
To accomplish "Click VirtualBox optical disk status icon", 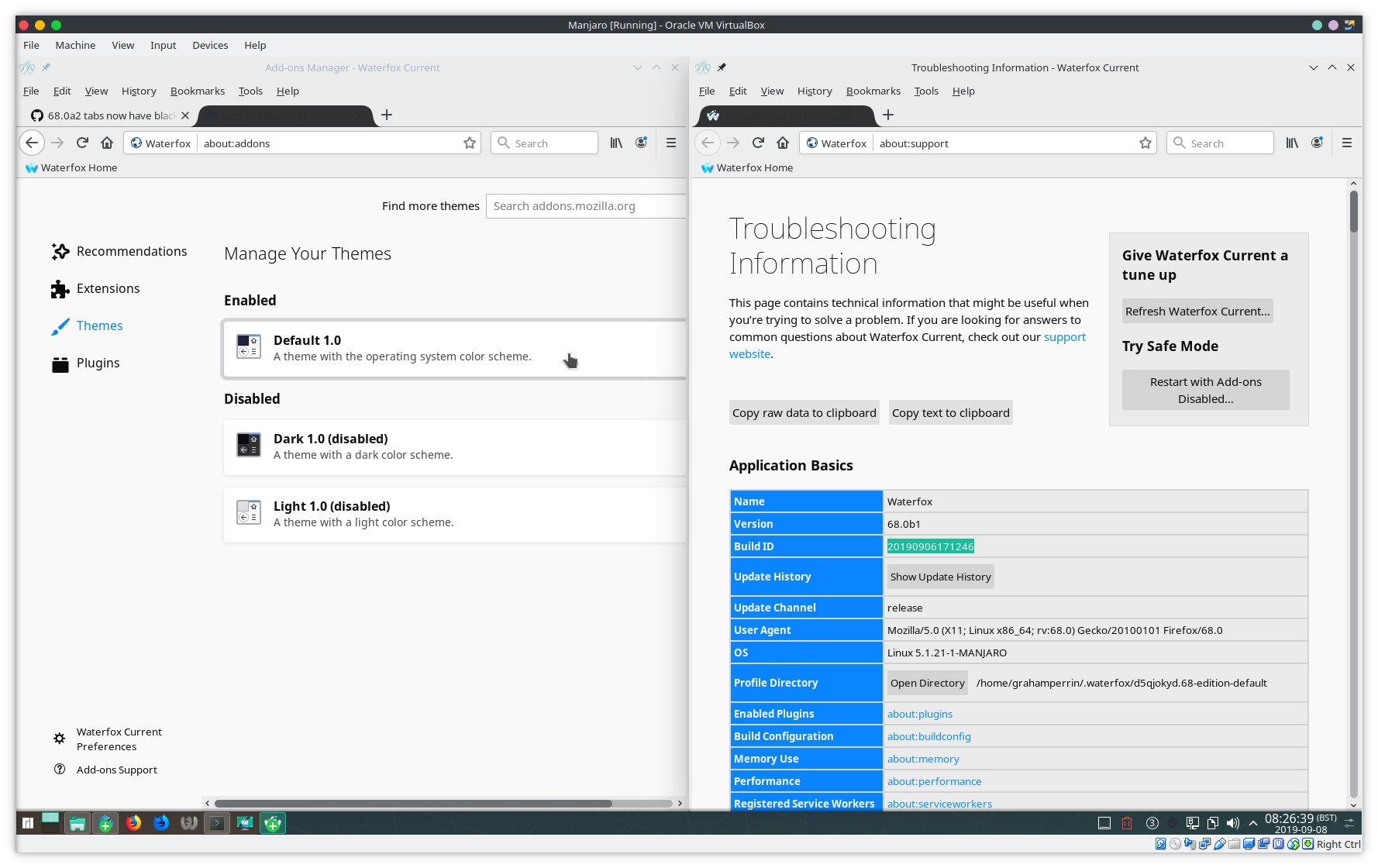I will pos(1176,844).
